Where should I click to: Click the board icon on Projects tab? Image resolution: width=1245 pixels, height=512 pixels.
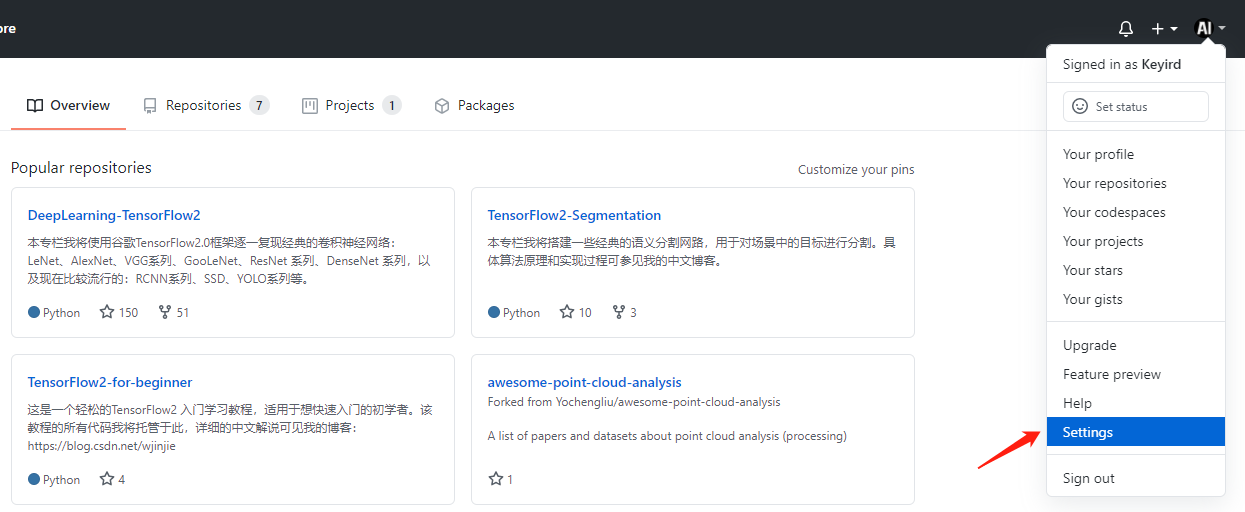[310, 105]
